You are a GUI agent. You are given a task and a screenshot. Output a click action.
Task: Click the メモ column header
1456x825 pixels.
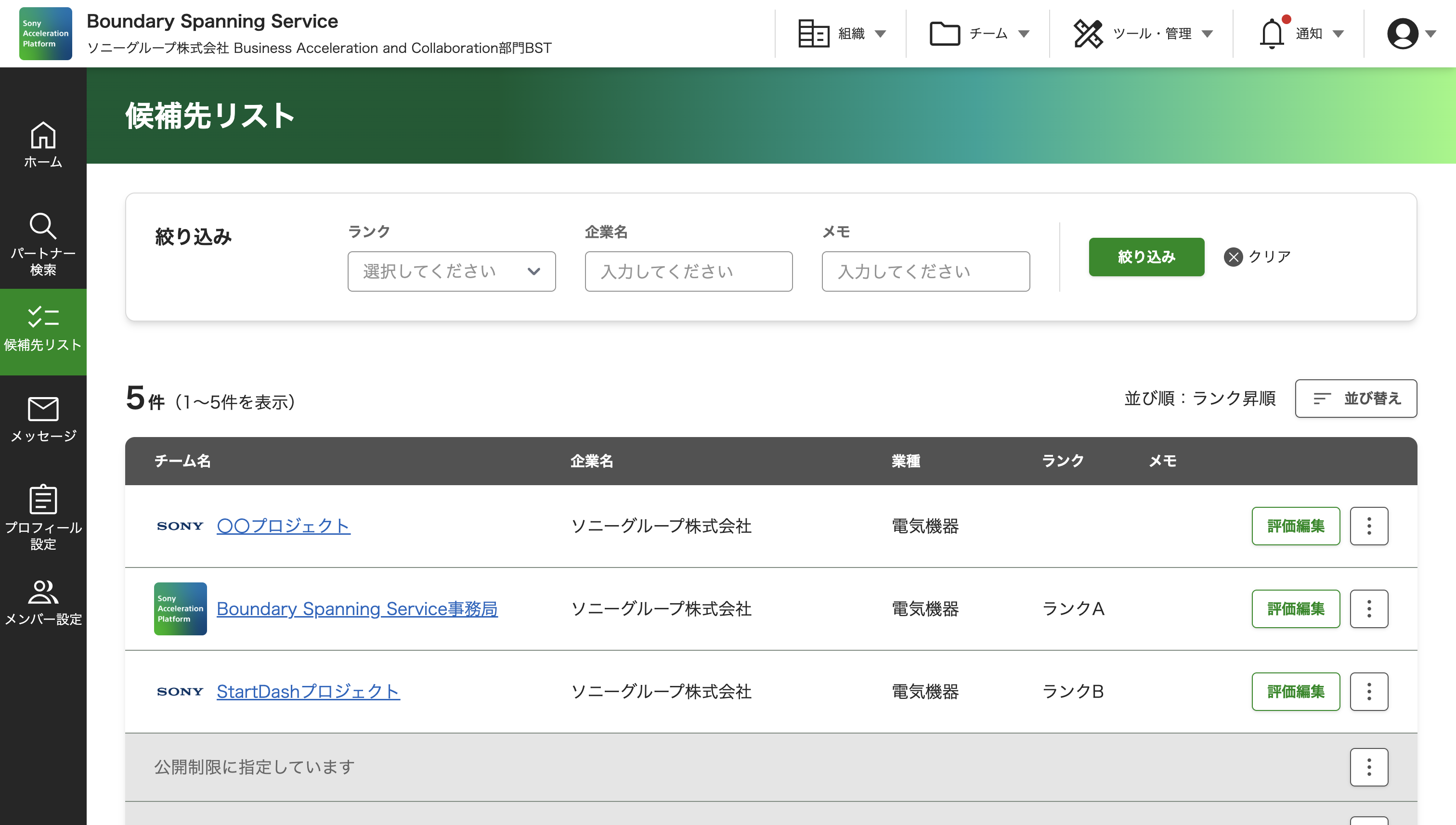(x=1162, y=461)
